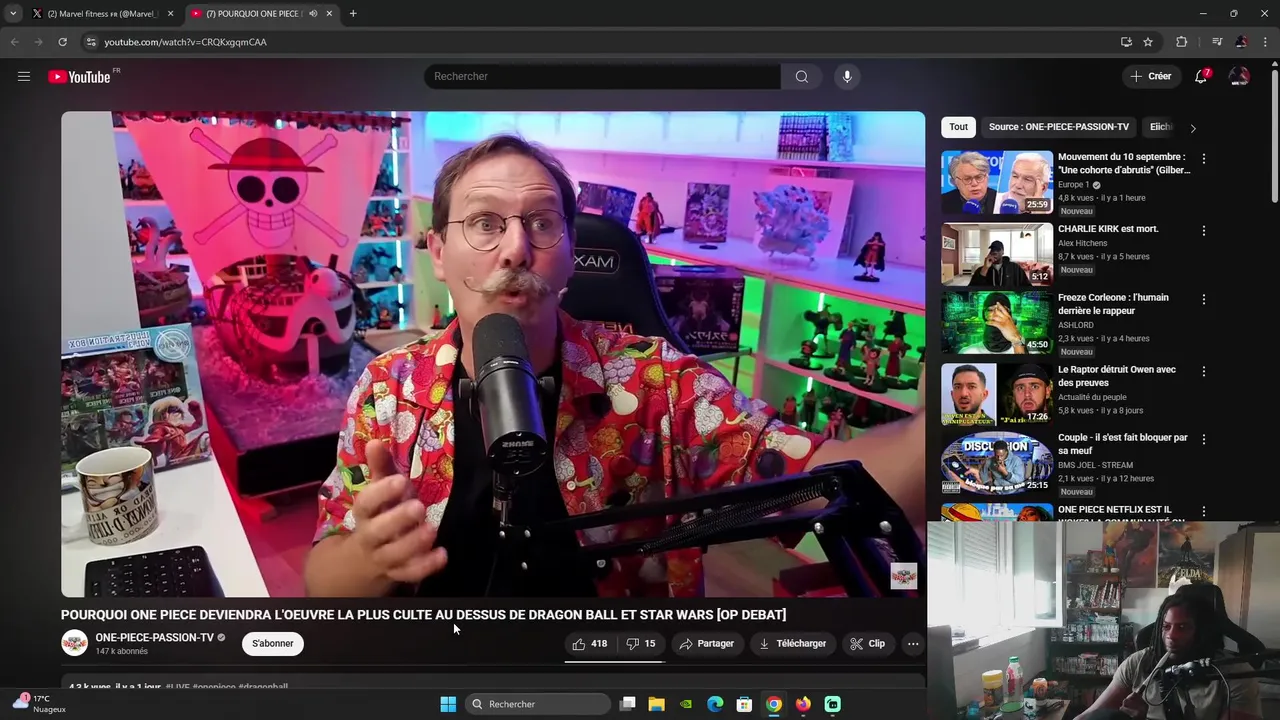The width and height of the screenshot is (1280, 720).
Task: Open the ONE-PIECE-PASSION-TV channel avatar
Action: [75, 643]
